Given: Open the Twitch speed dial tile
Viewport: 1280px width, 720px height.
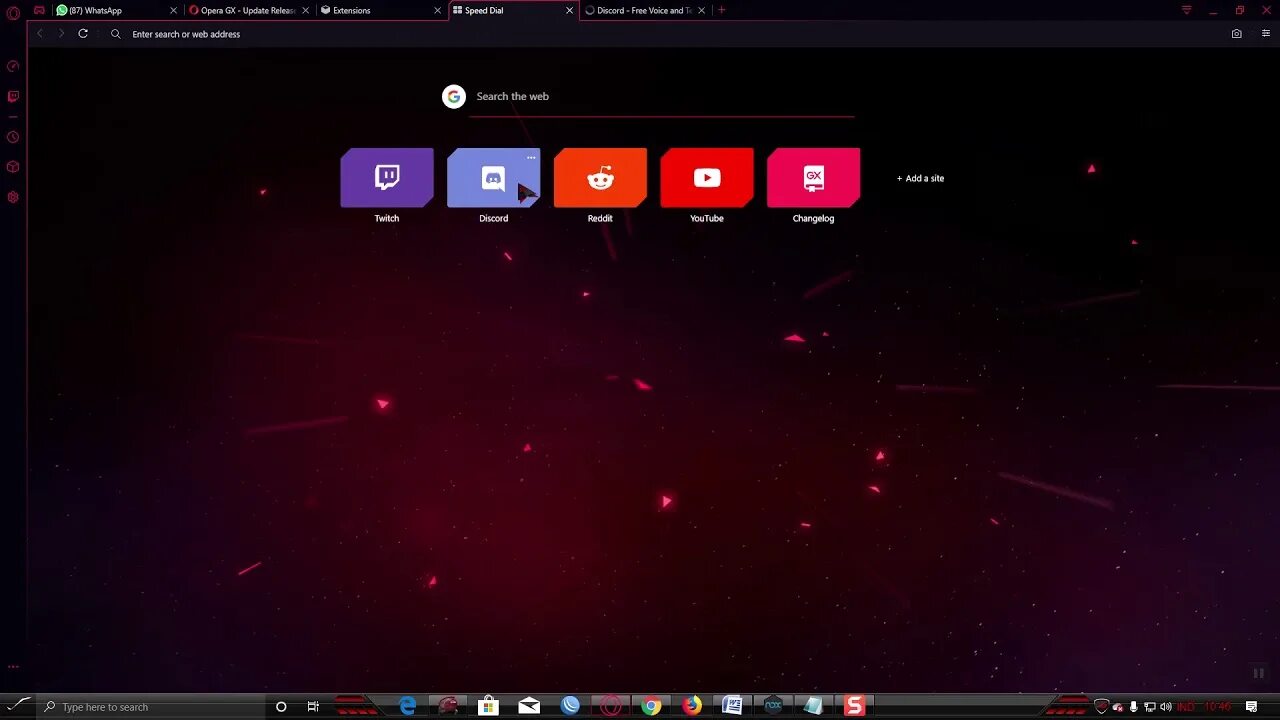Looking at the screenshot, I should pyautogui.click(x=387, y=178).
